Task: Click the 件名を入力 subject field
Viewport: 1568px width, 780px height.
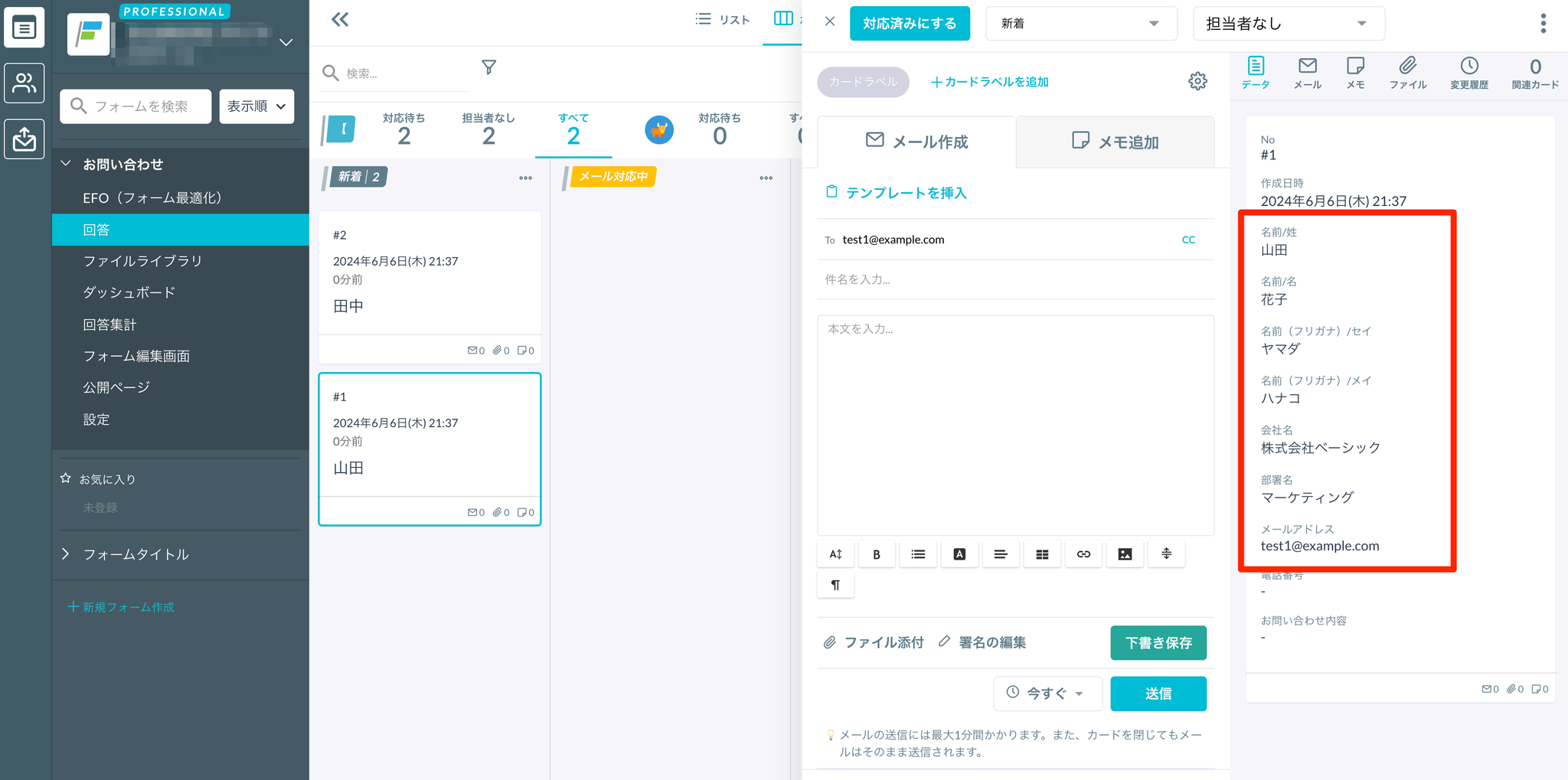Action: coord(1016,279)
